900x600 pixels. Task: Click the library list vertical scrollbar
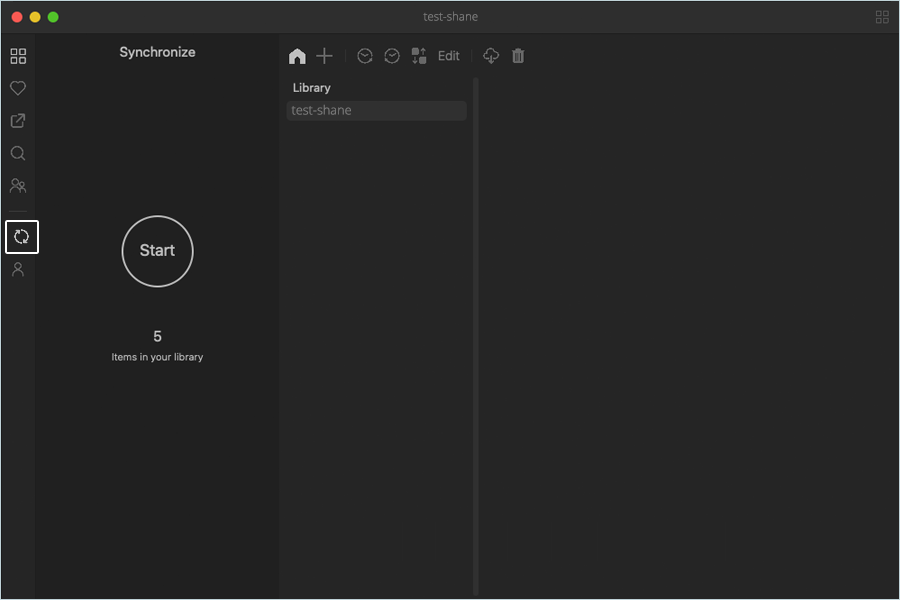(476, 336)
